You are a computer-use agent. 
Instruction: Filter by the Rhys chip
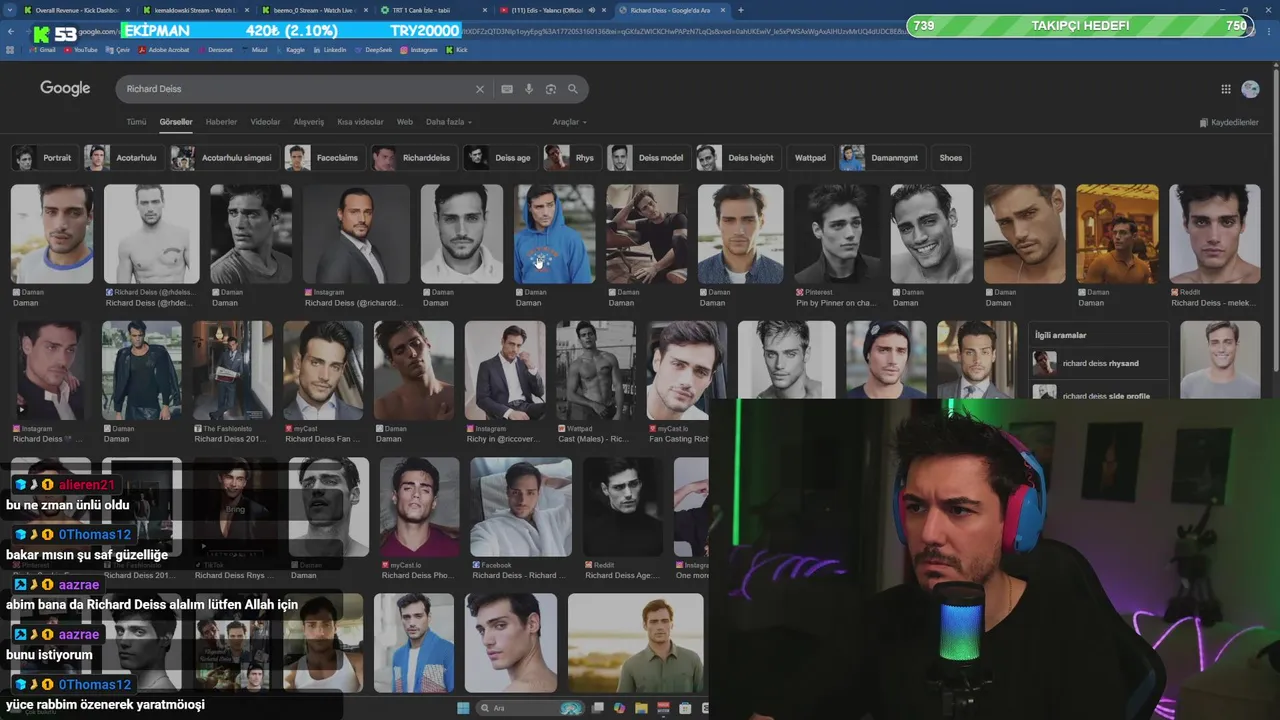572,158
